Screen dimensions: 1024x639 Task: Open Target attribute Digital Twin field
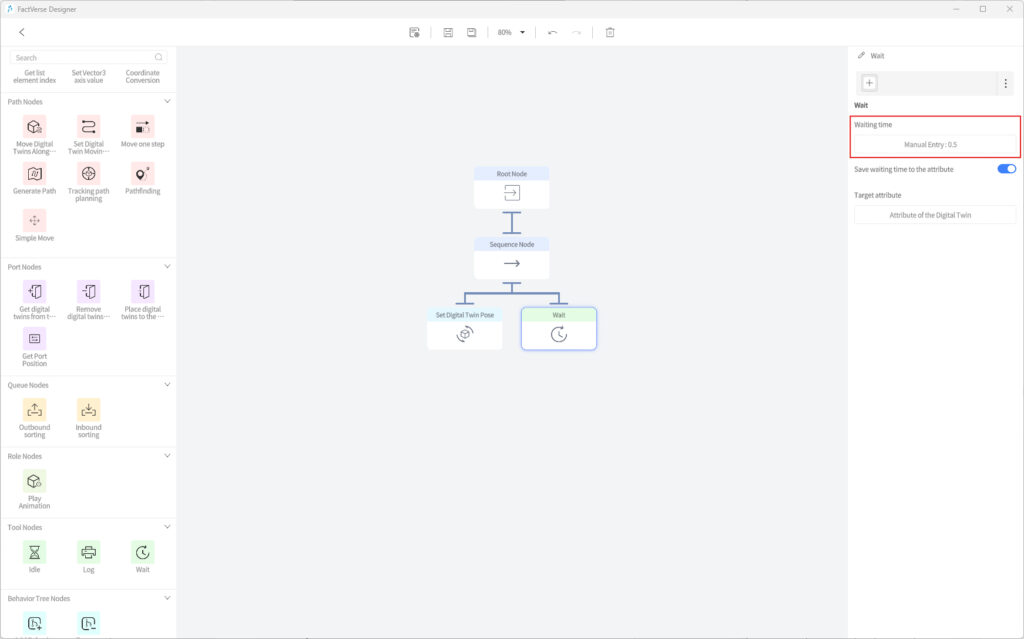(935, 215)
